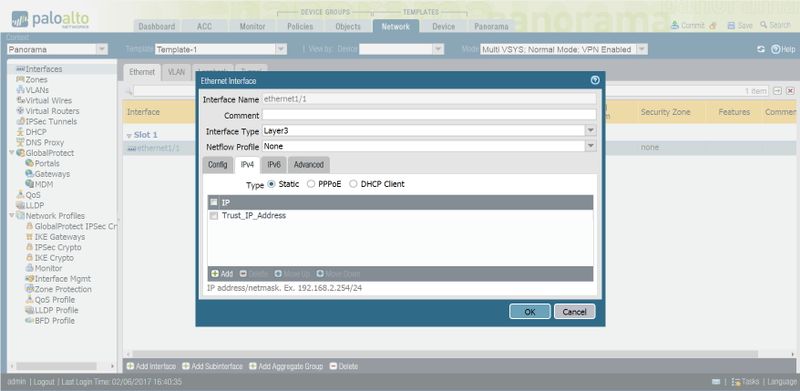Check the Trust_IP_Address checkbox
Screen dimensions: 800x391
pyautogui.click(x=214, y=216)
